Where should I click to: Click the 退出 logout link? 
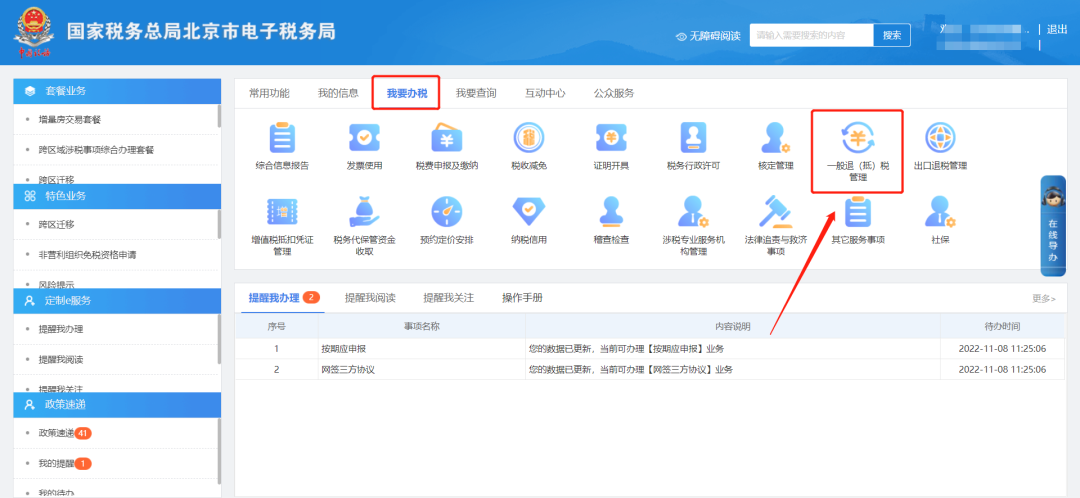click(1057, 29)
